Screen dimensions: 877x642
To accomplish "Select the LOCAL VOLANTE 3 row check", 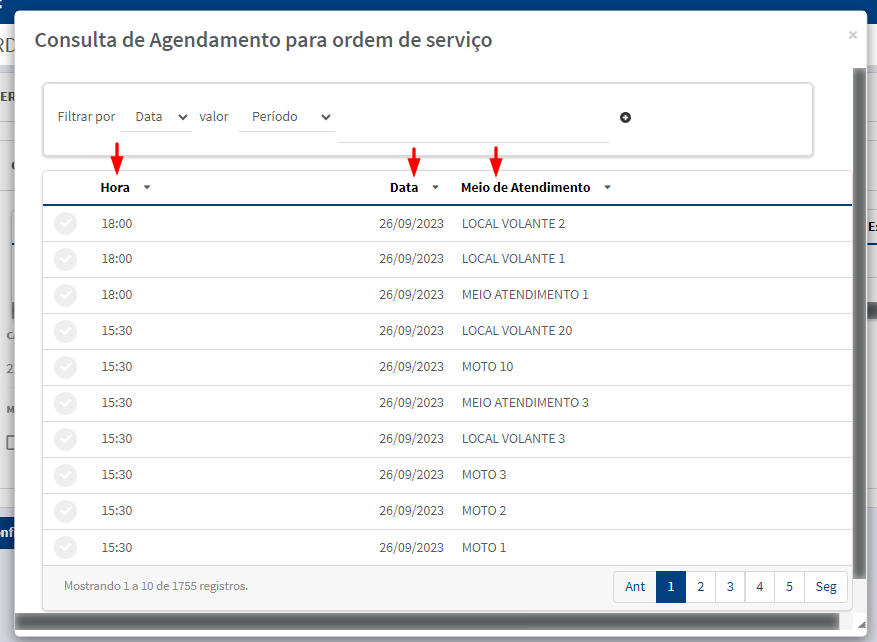I will (x=65, y=439).
